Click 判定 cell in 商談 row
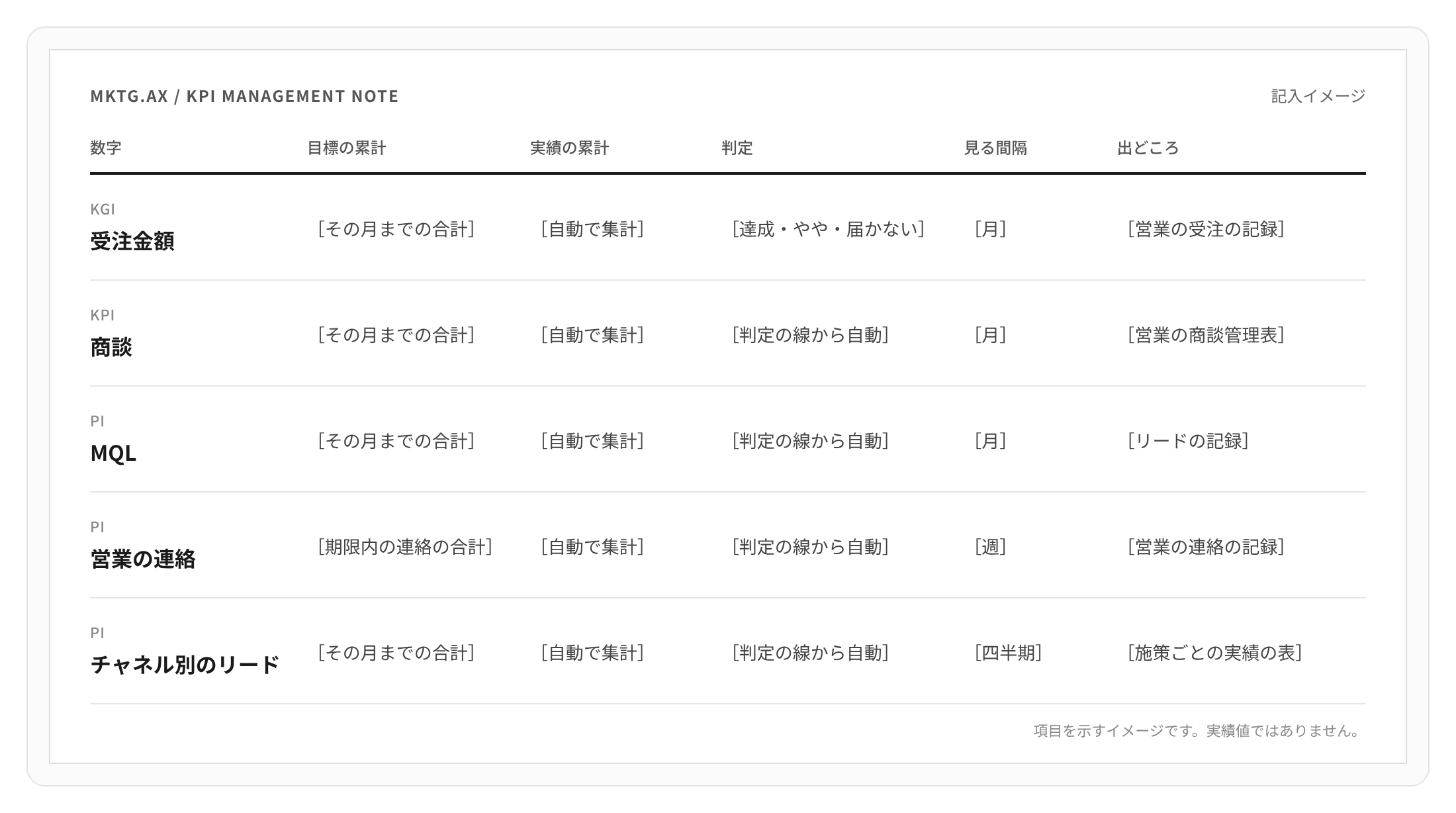This screenshot has width=1456, height=813. pyautogui.click(x=810, y=335)
